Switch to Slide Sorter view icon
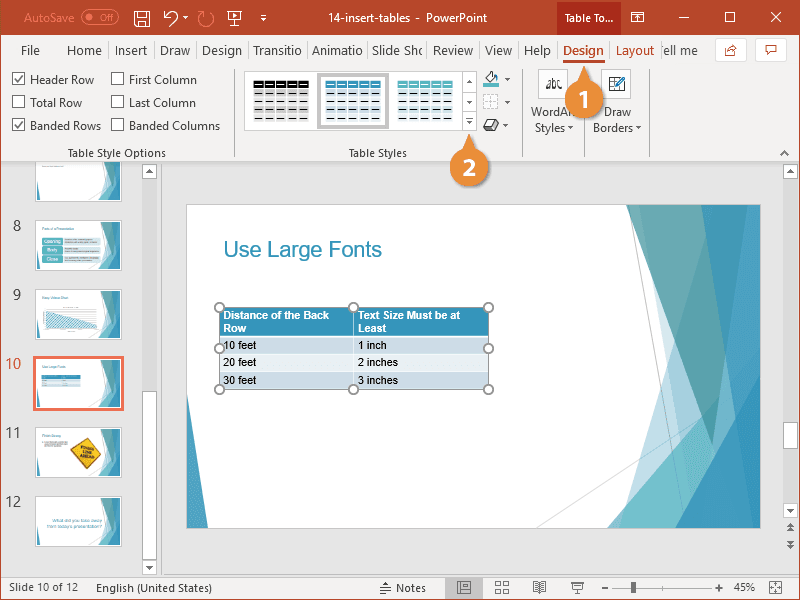This screenshot has height=600, width=800. pos(502,587)
